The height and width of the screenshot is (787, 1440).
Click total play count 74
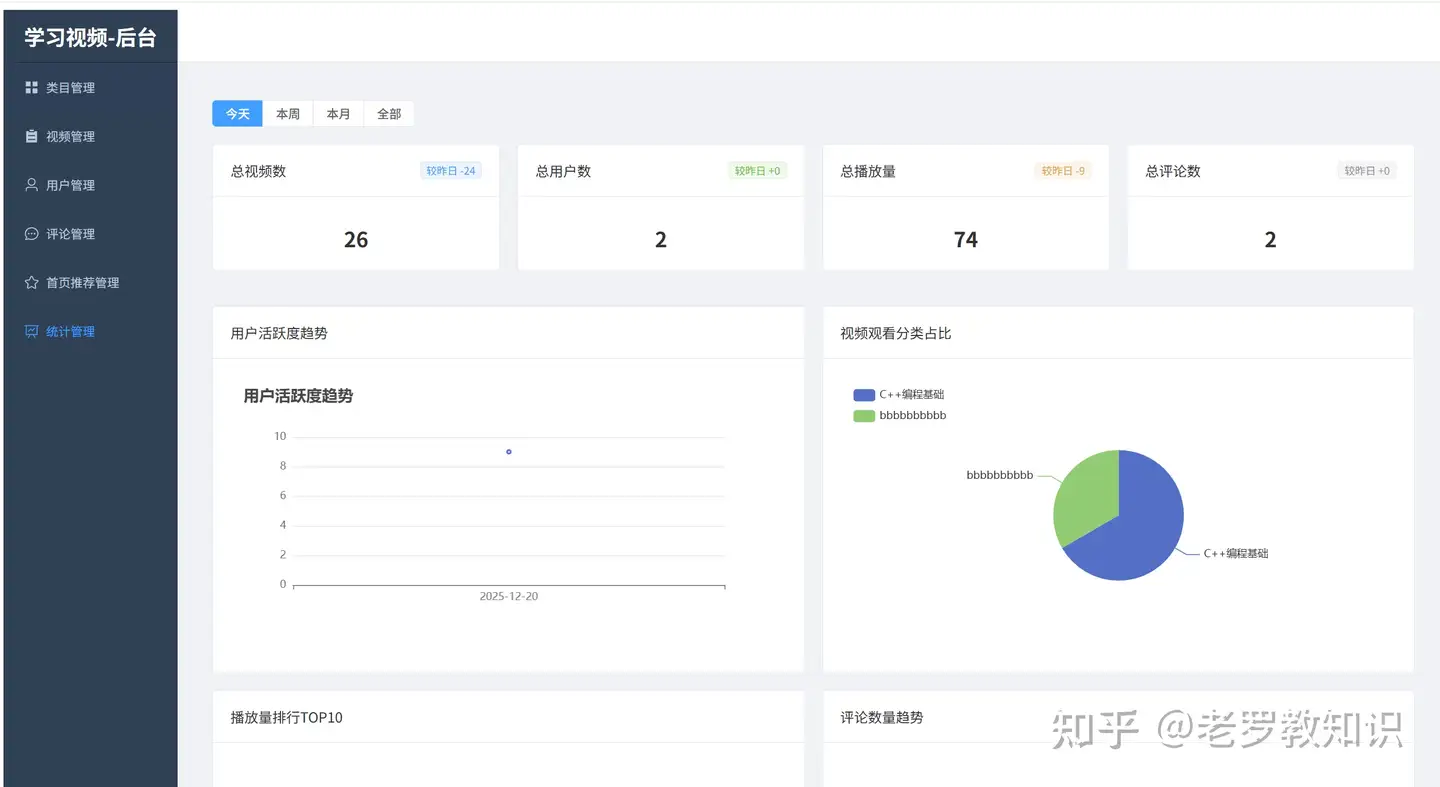(x=966, y=240)
